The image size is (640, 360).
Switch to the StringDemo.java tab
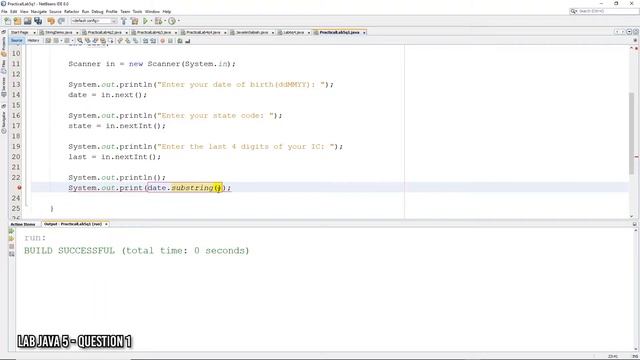point(59,32)
